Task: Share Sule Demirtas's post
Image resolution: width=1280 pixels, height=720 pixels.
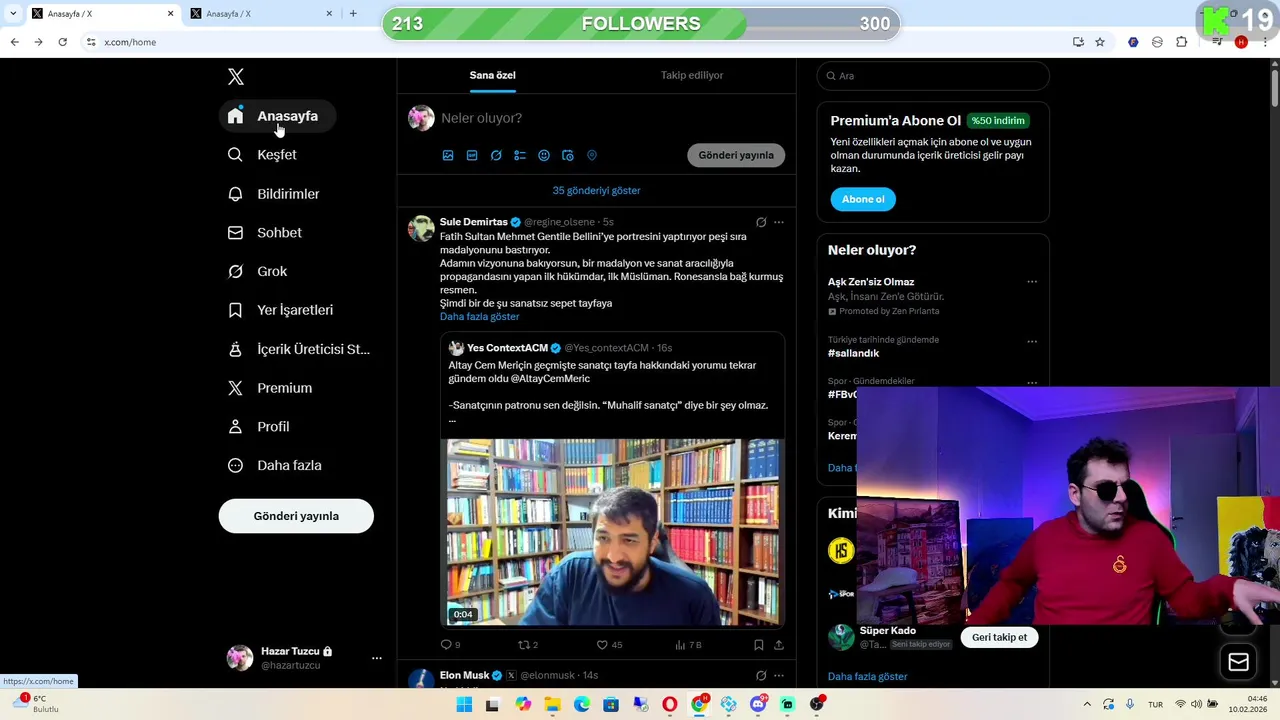Action: pyautogui.click(x=779, y=645)
